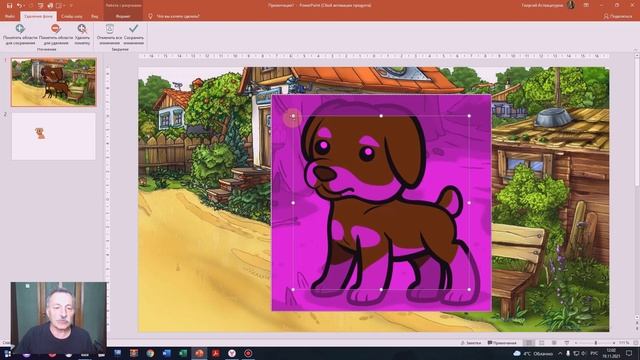Open the File tab
The image size is (640, 360).
point(10,16)
